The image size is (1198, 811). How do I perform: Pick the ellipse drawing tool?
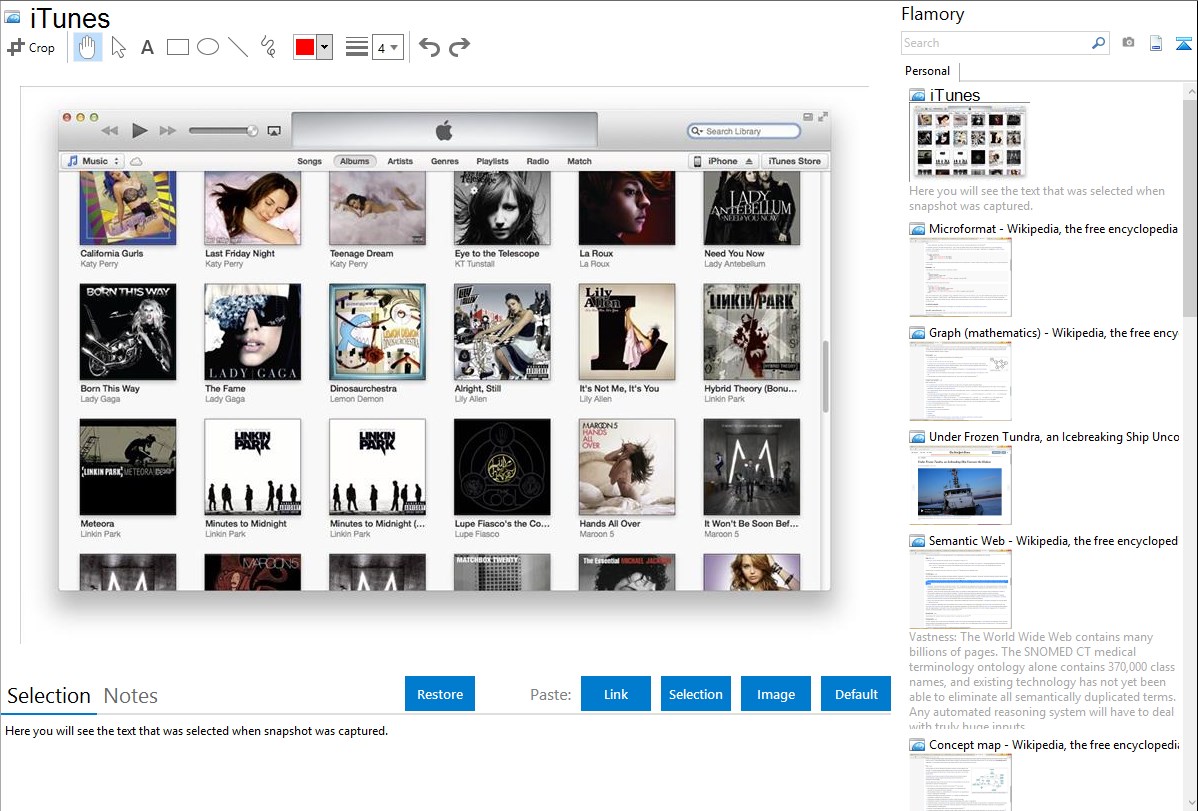tap(207, 47)
